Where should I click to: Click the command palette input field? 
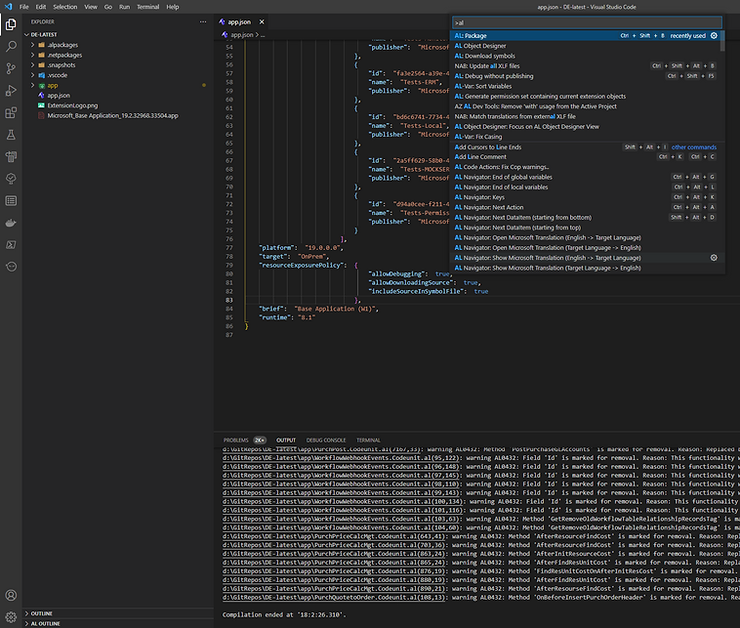pos(585,21)
